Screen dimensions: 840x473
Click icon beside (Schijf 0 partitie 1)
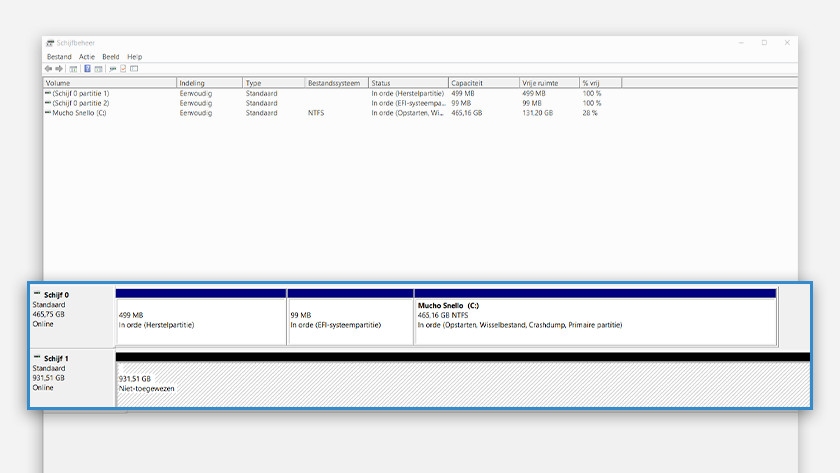tap(48, 93)
